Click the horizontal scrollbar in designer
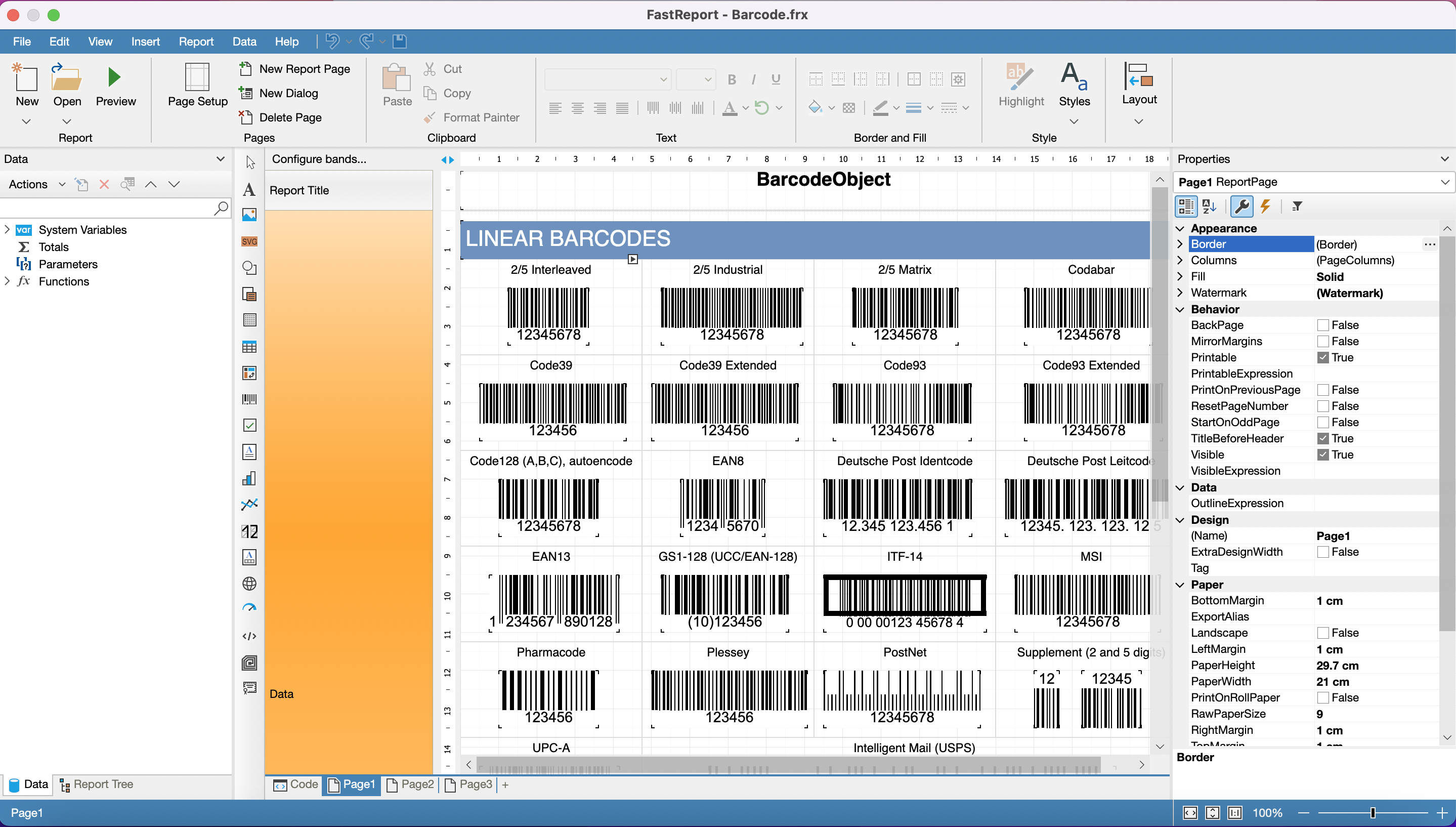 click(x=788, y=765)
